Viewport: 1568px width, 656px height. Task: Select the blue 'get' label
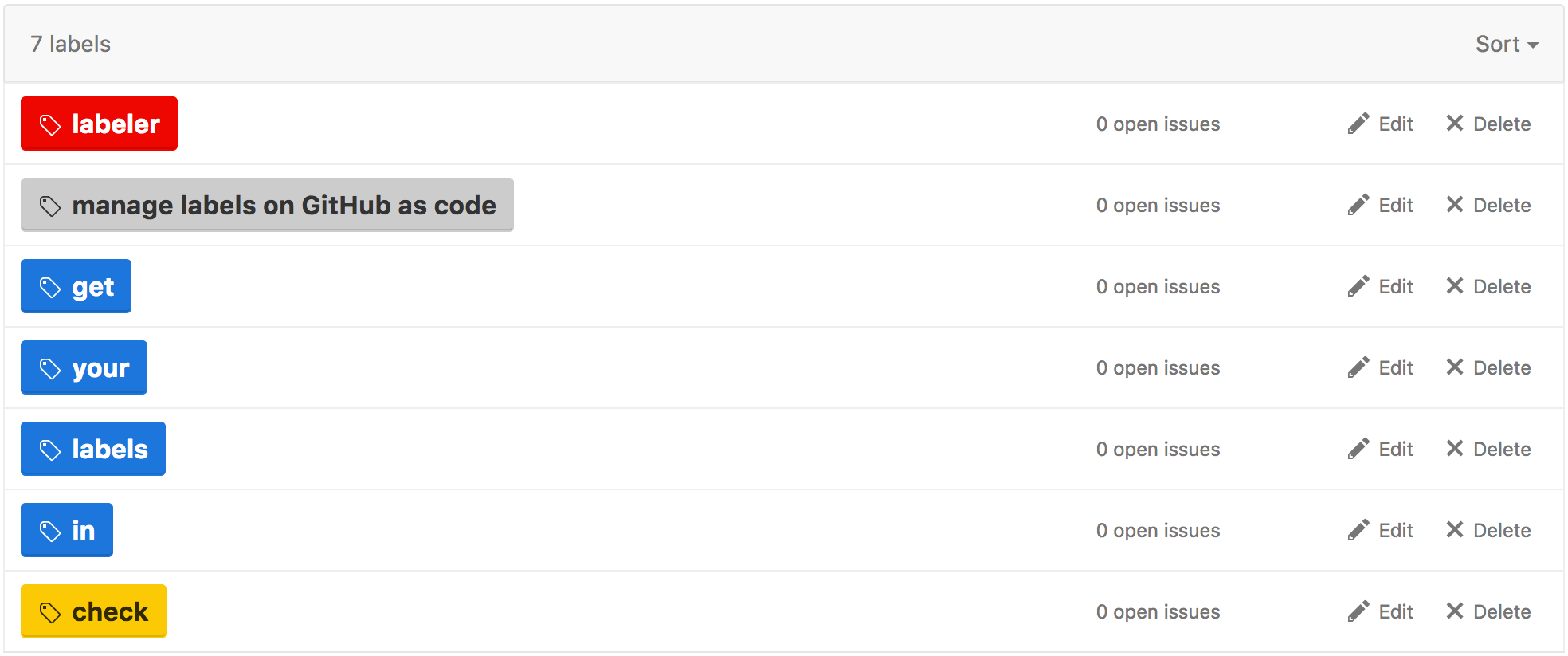click(x=76, y=286)
